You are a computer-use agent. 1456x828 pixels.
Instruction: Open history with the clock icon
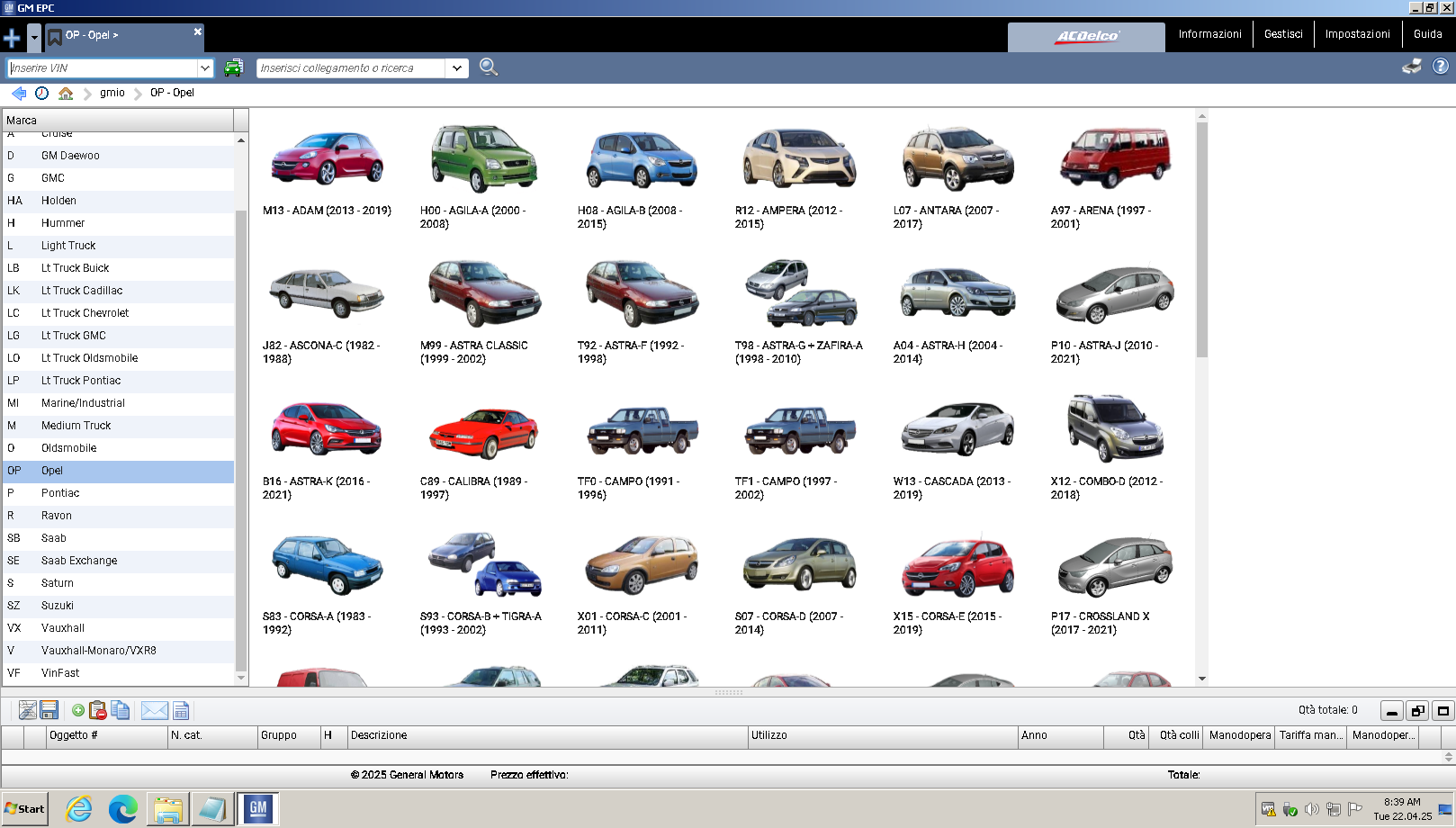pos(42,93)
